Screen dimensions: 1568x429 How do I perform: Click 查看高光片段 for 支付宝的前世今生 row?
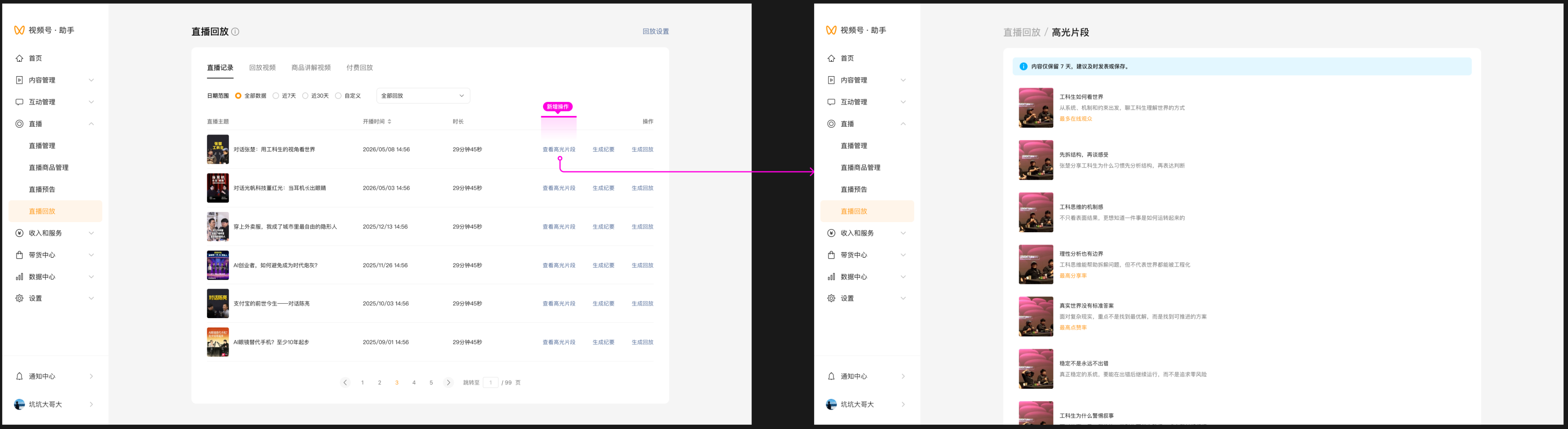coord(559,304)
